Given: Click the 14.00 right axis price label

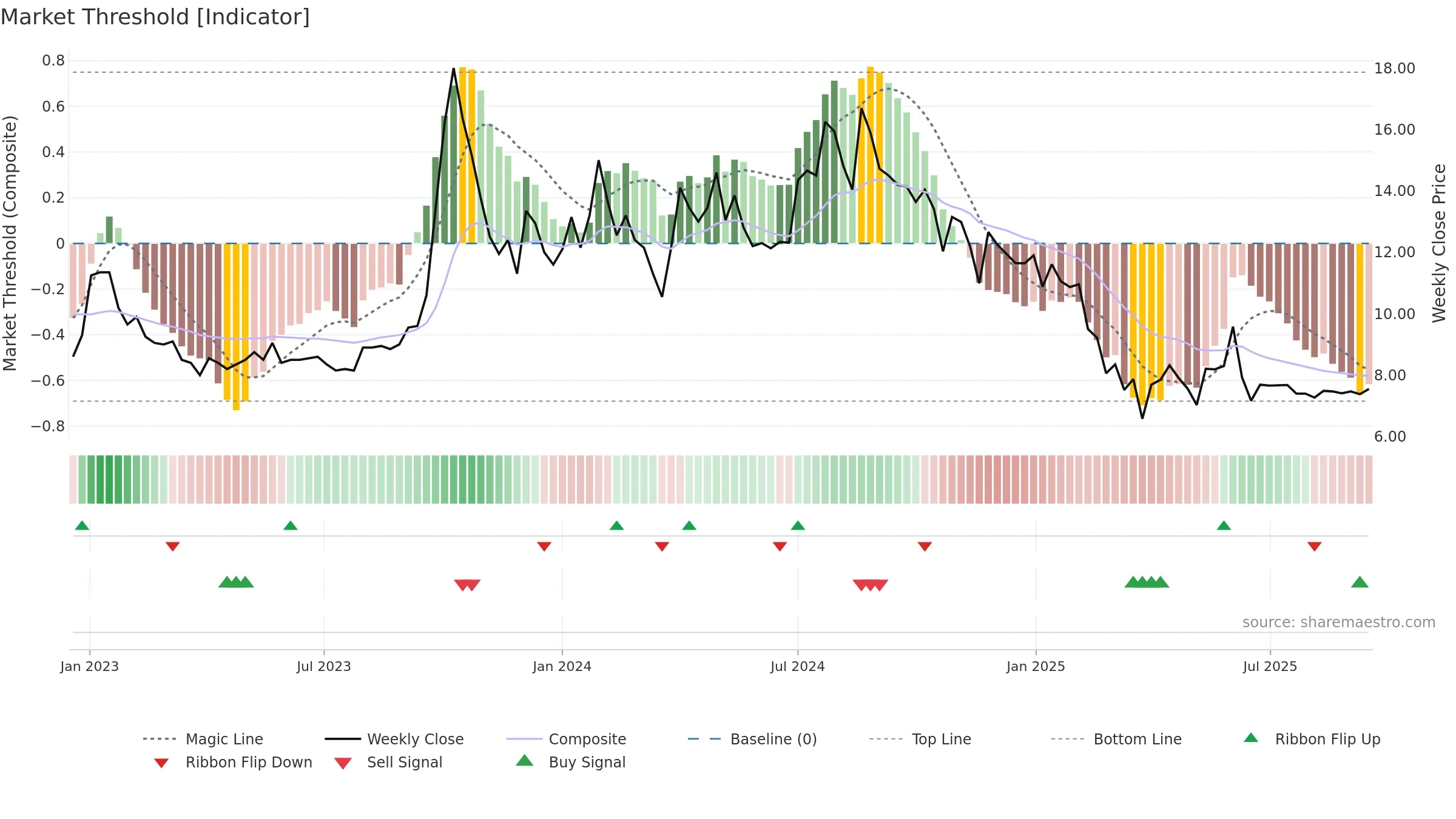Looking at the screenshot, I should click(x=1395, y=191).
